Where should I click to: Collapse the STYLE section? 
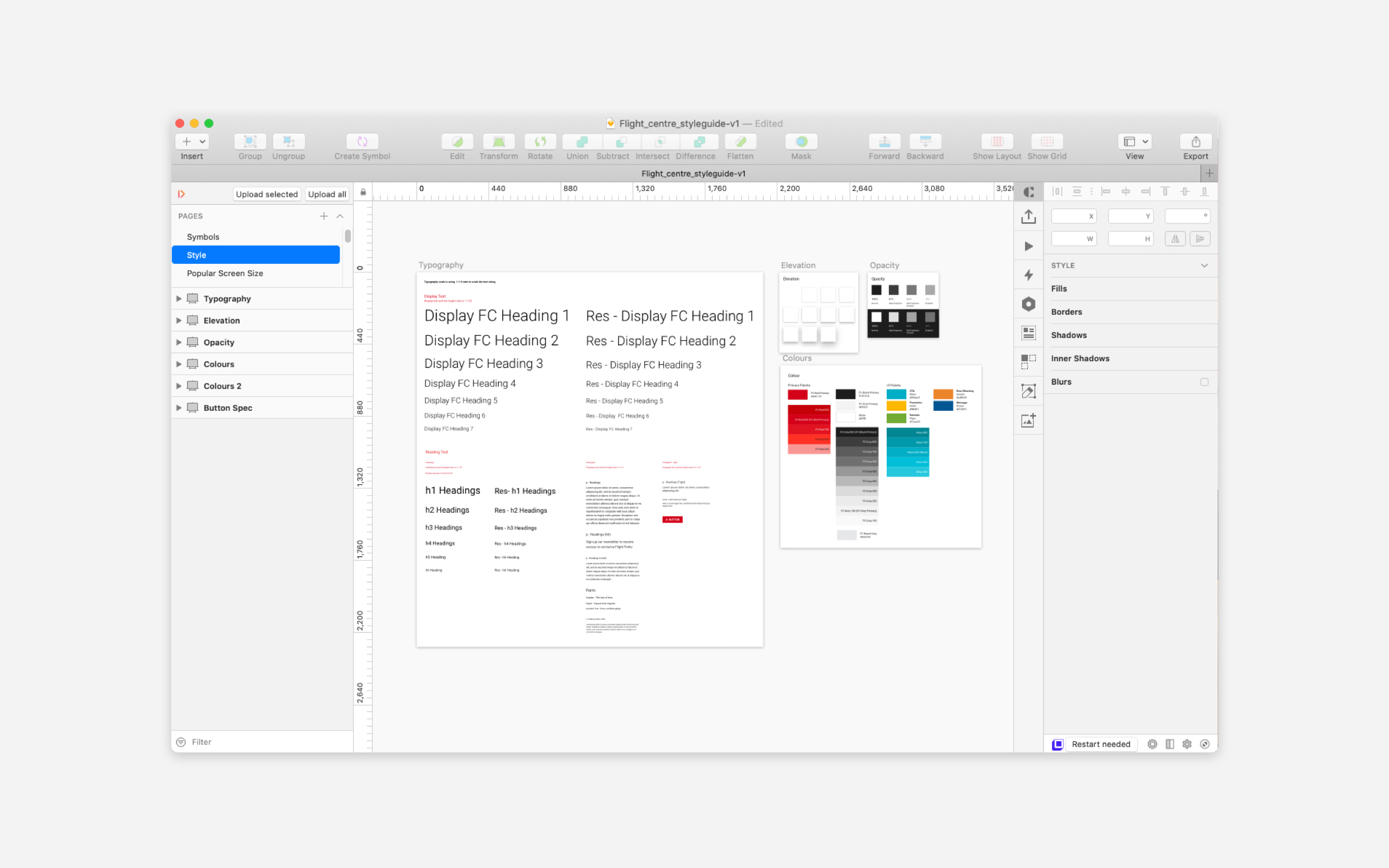click(1205, 266)
